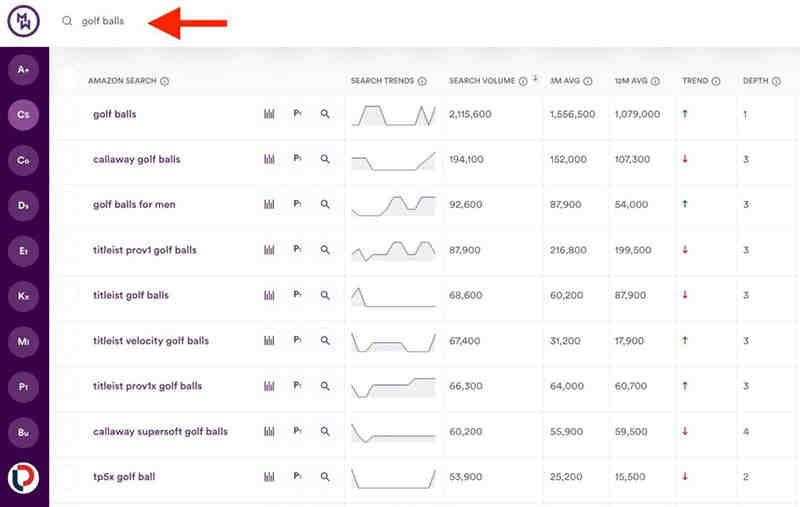Viewport: 800px width, 507px height.
Task: Sort by the AMAZON SEARCH column header
Action: [122, 81]
